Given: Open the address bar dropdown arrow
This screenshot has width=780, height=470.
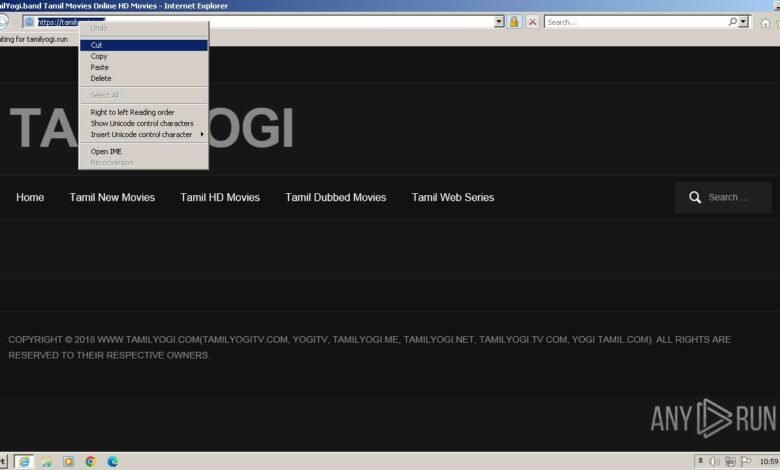Looking at the screenshot, I should point(499,22).
